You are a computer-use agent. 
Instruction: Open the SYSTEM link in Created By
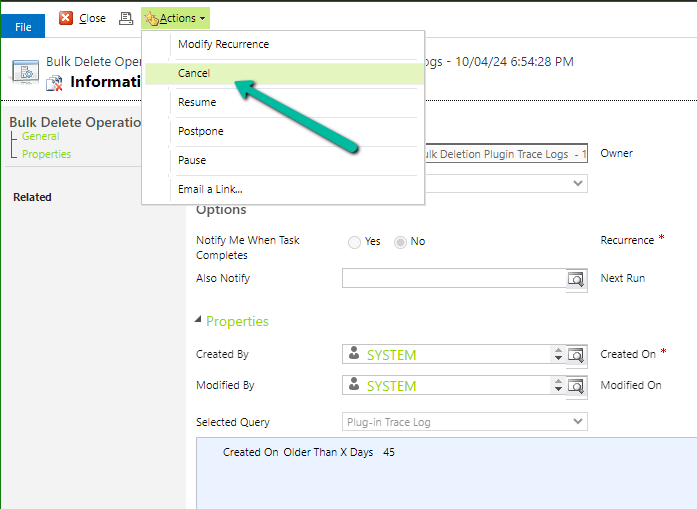click(391, 355)
